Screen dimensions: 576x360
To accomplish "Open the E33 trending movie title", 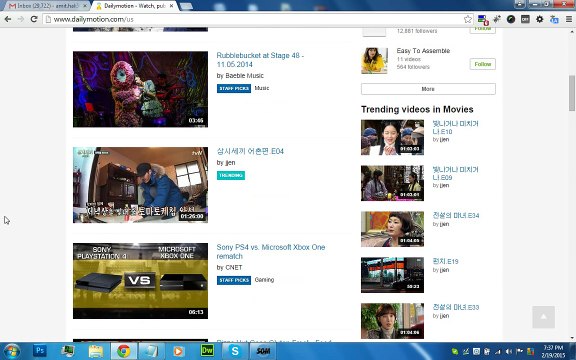I will click(x=456, y=307).
